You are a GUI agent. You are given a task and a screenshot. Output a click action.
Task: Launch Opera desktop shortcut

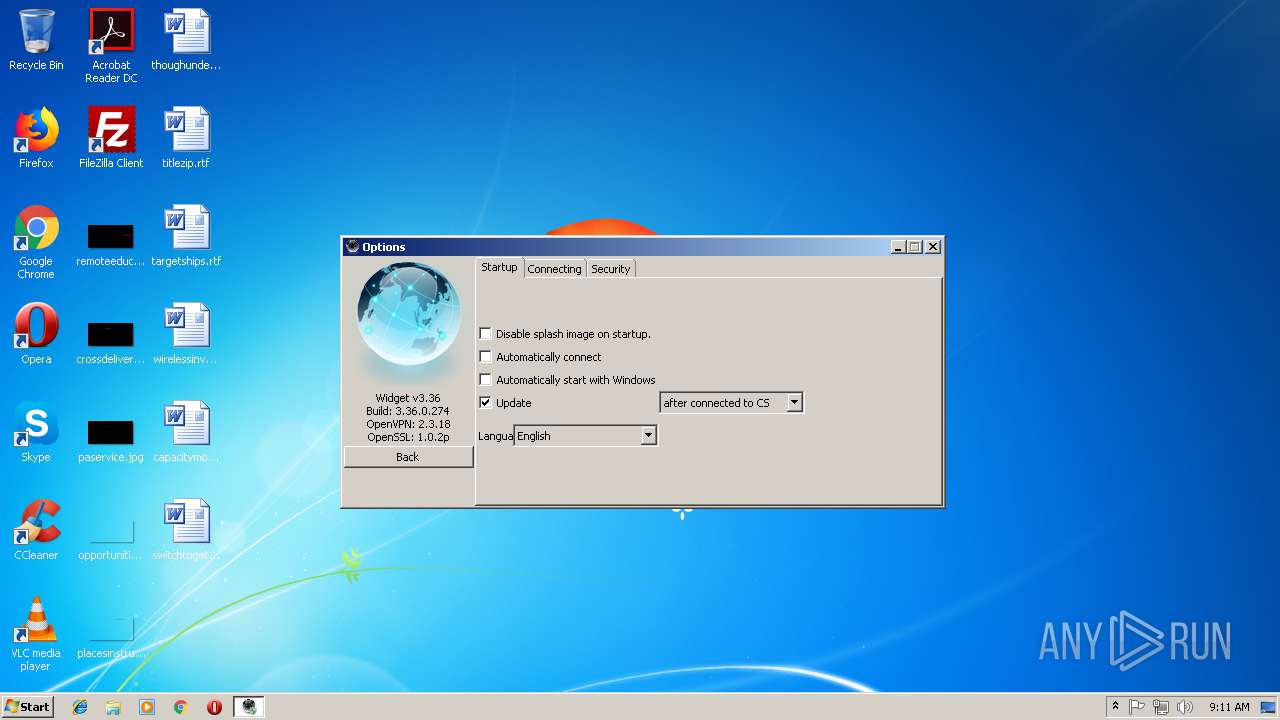[36, 334]
